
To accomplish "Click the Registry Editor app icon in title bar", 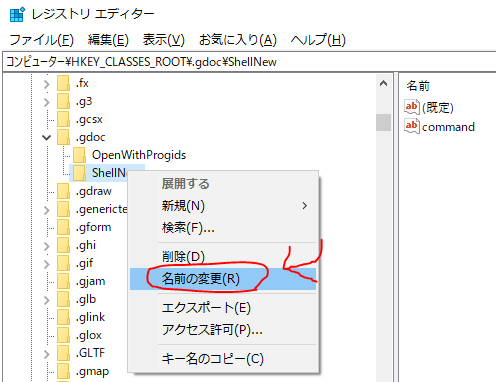I will tap(17, 14).
